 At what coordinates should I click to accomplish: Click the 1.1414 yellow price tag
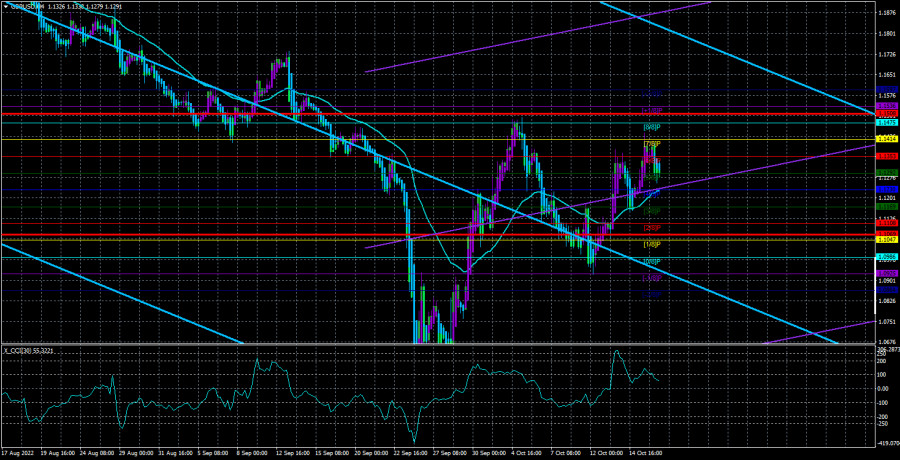(887, 140)
